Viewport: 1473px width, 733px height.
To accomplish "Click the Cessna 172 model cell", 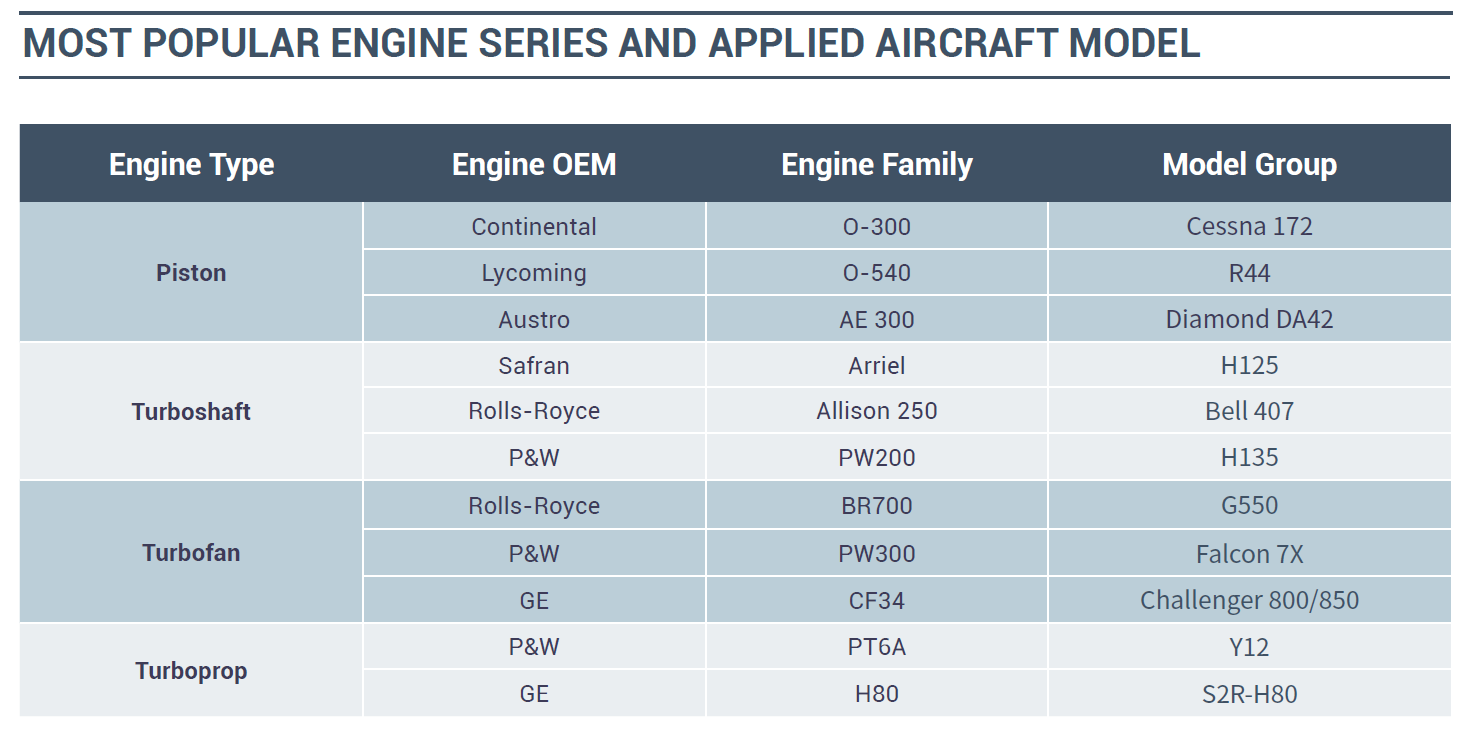I will pyautogui.click(x=1249, y=227).
